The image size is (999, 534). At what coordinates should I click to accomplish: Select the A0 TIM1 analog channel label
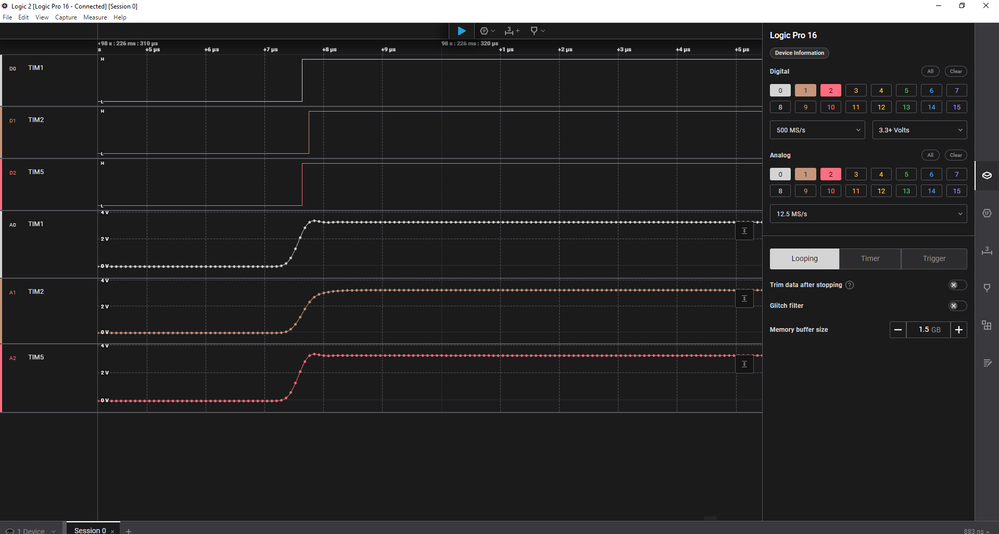(36, 224)
